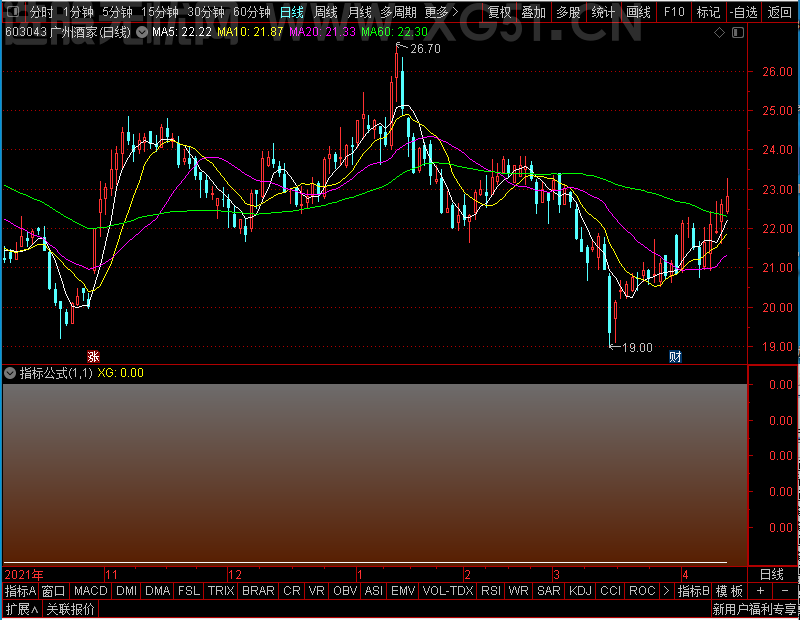Open the 指标B menu
The height and width of the screenshot is (620, 800).
click(x=693, y=591)
